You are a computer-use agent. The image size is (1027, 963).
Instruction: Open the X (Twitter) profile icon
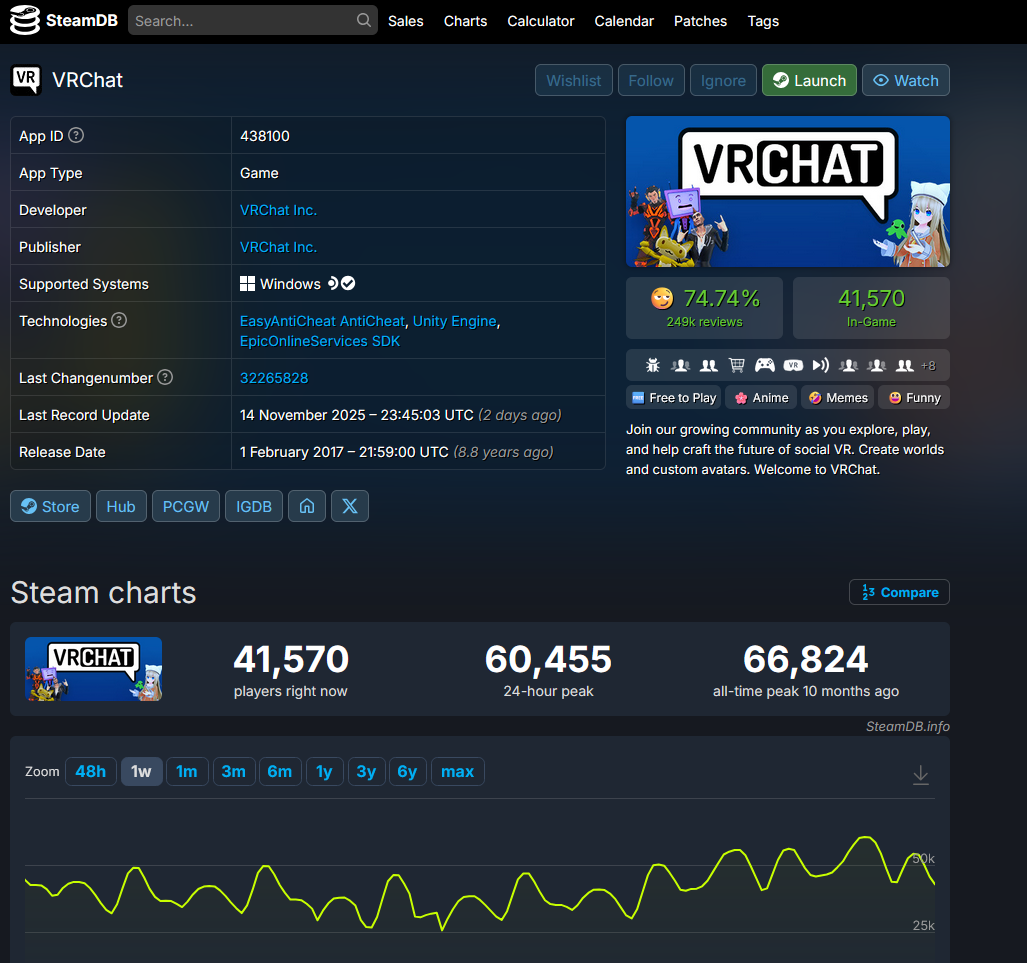click(350, 507)
